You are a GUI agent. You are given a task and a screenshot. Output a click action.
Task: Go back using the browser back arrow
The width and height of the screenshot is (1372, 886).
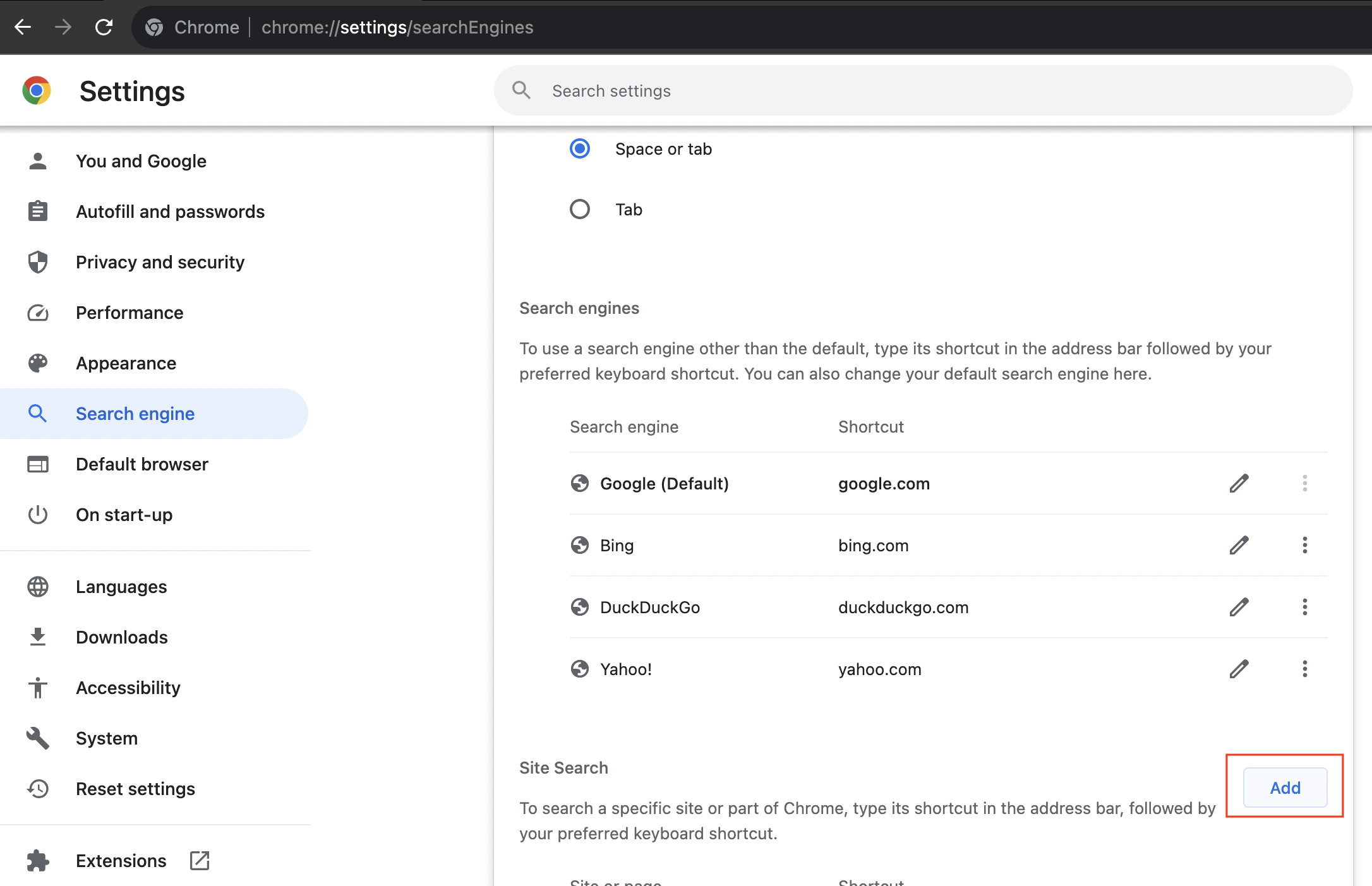pyautogui.click(x=23, y=27)
